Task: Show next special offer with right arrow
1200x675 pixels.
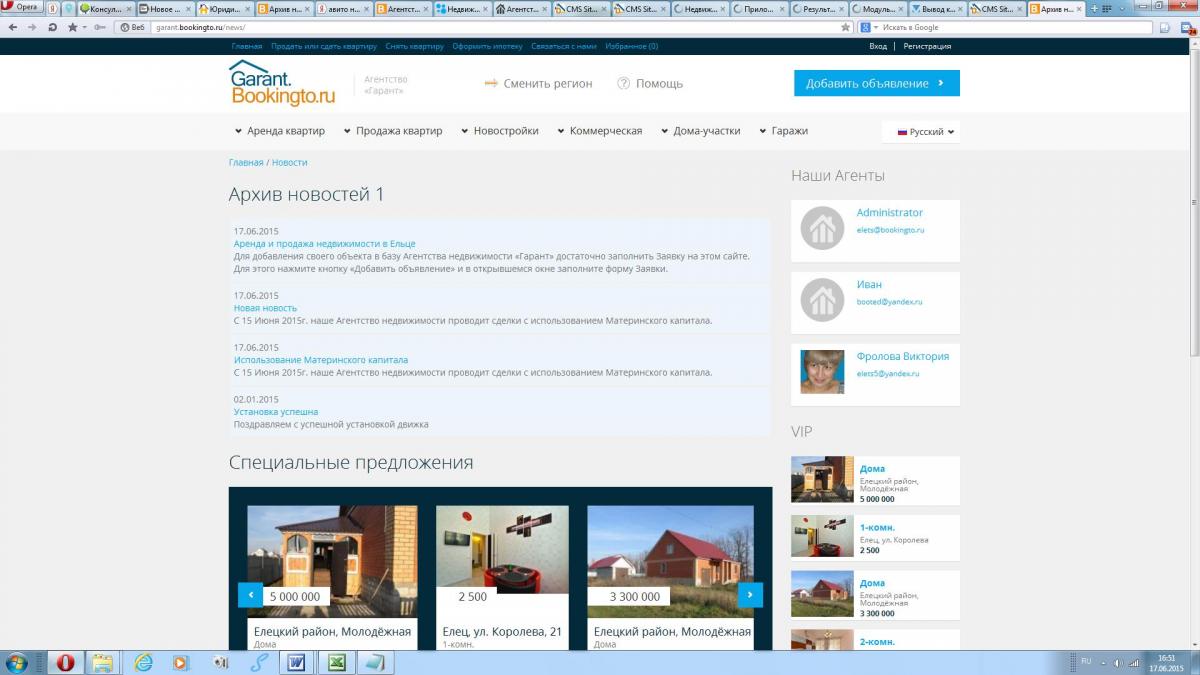Action: 750,595
